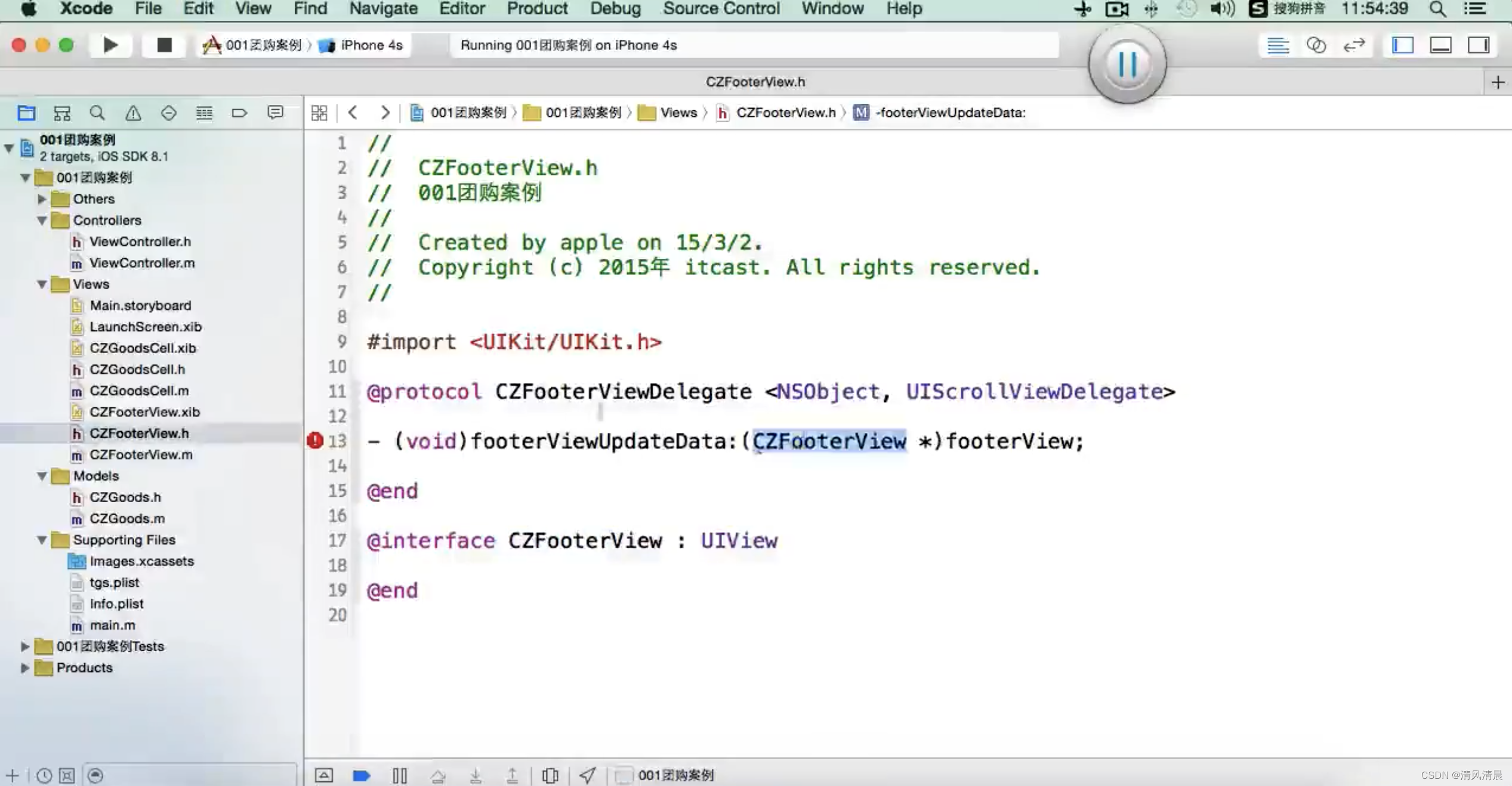Click the Stop button to halt execution
The height and width of the screenshot is (786, 1512).
point(163,44)
